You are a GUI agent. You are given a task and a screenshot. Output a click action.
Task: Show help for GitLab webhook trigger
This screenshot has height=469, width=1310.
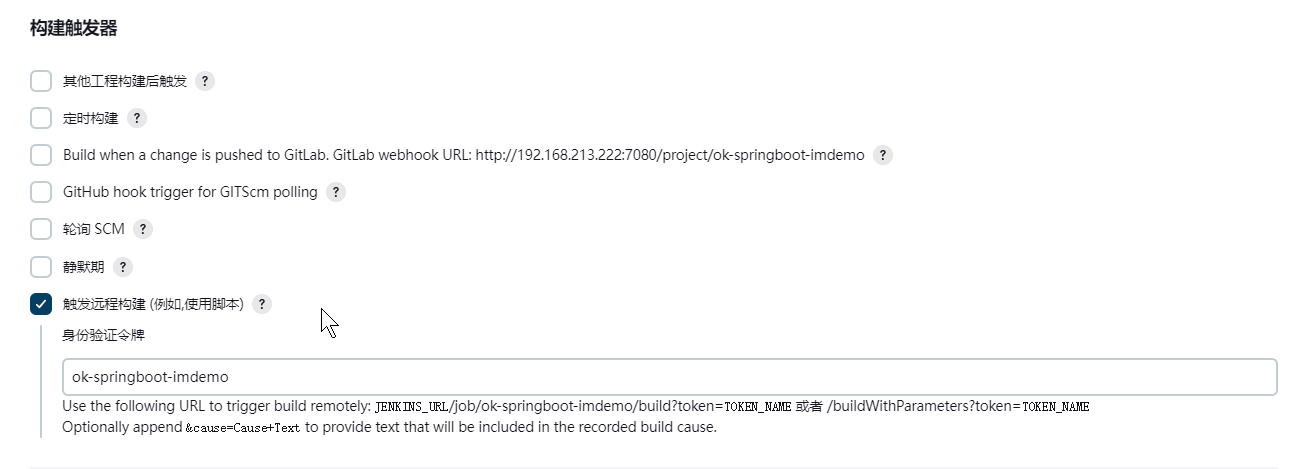pyautogui.click(x=883, y=155)
